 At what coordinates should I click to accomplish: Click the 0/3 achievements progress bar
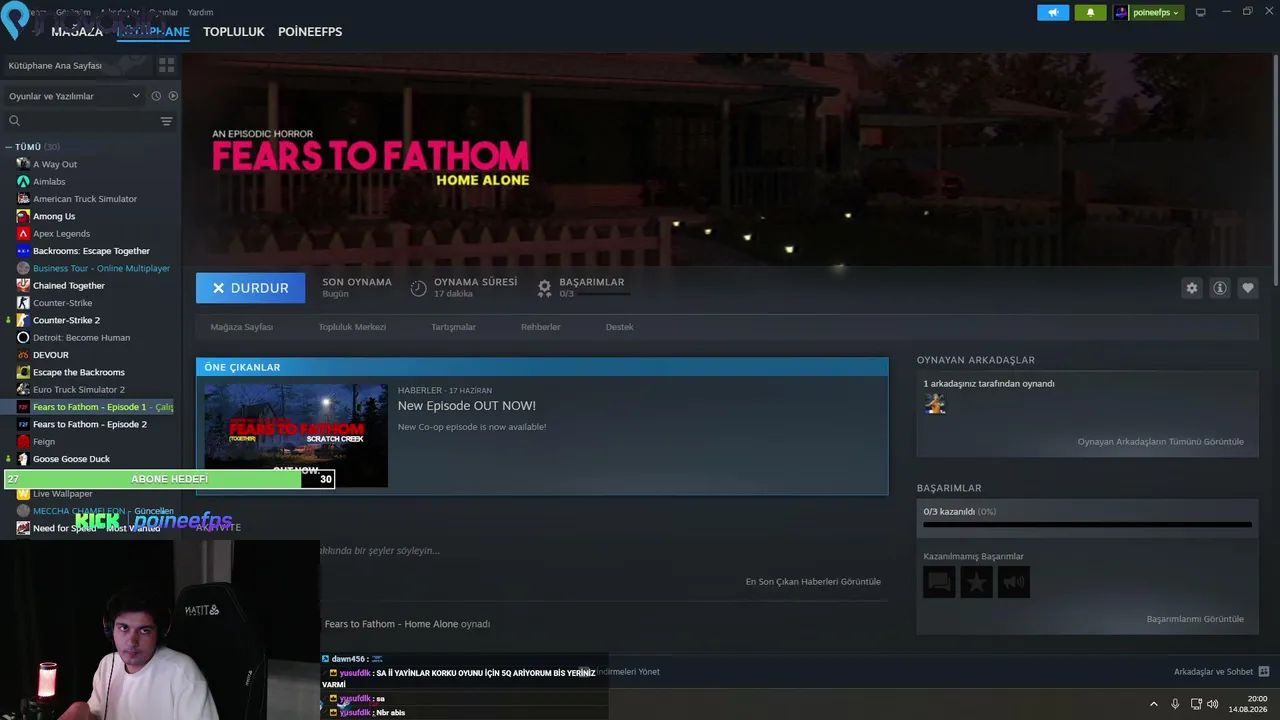(x=1087, y=524)
